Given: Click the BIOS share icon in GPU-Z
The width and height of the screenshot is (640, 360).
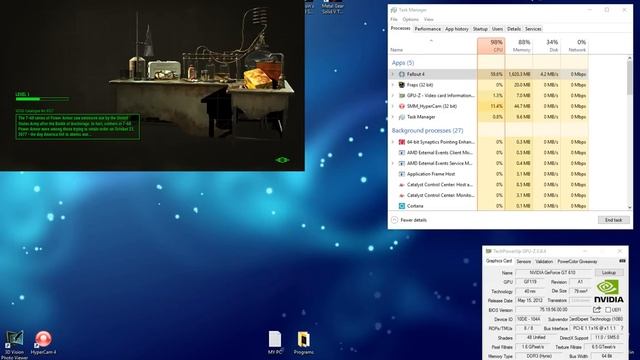Looking at the screenshot, I should [597, 310].
